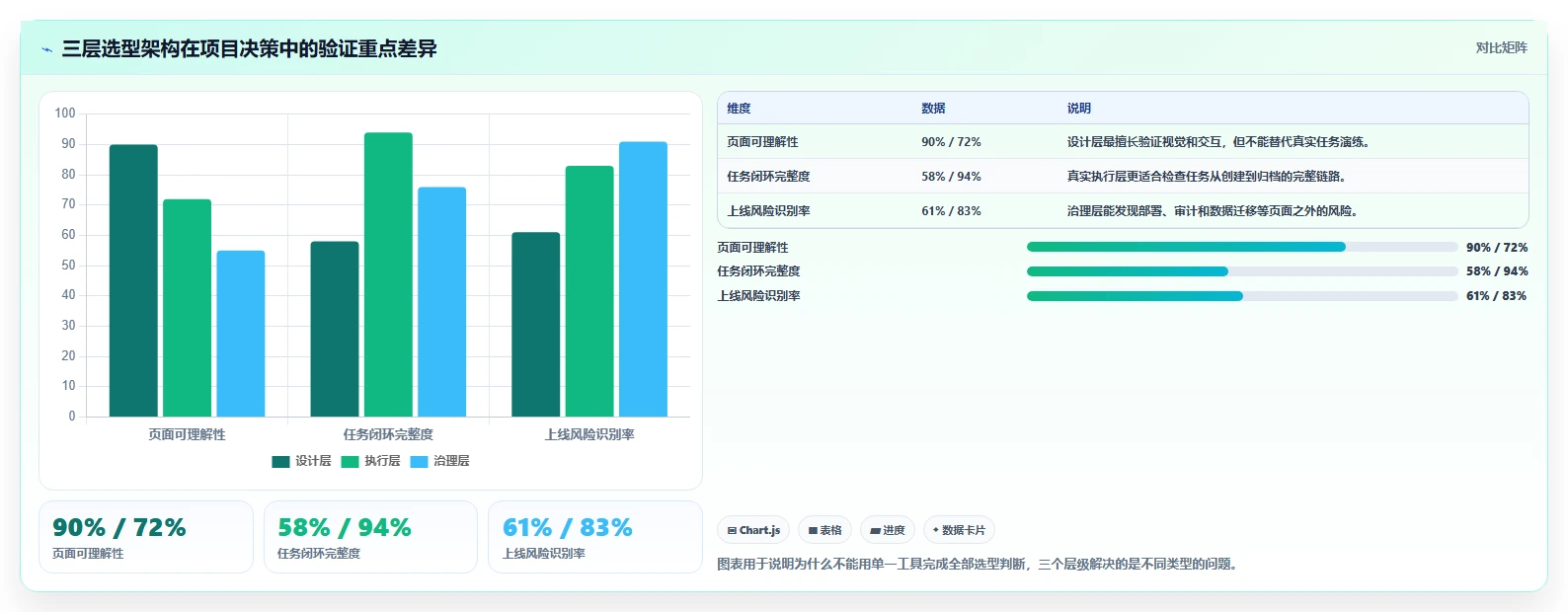Click the 数据 column header
The image size is (1568, 612).
click(933, 109)
